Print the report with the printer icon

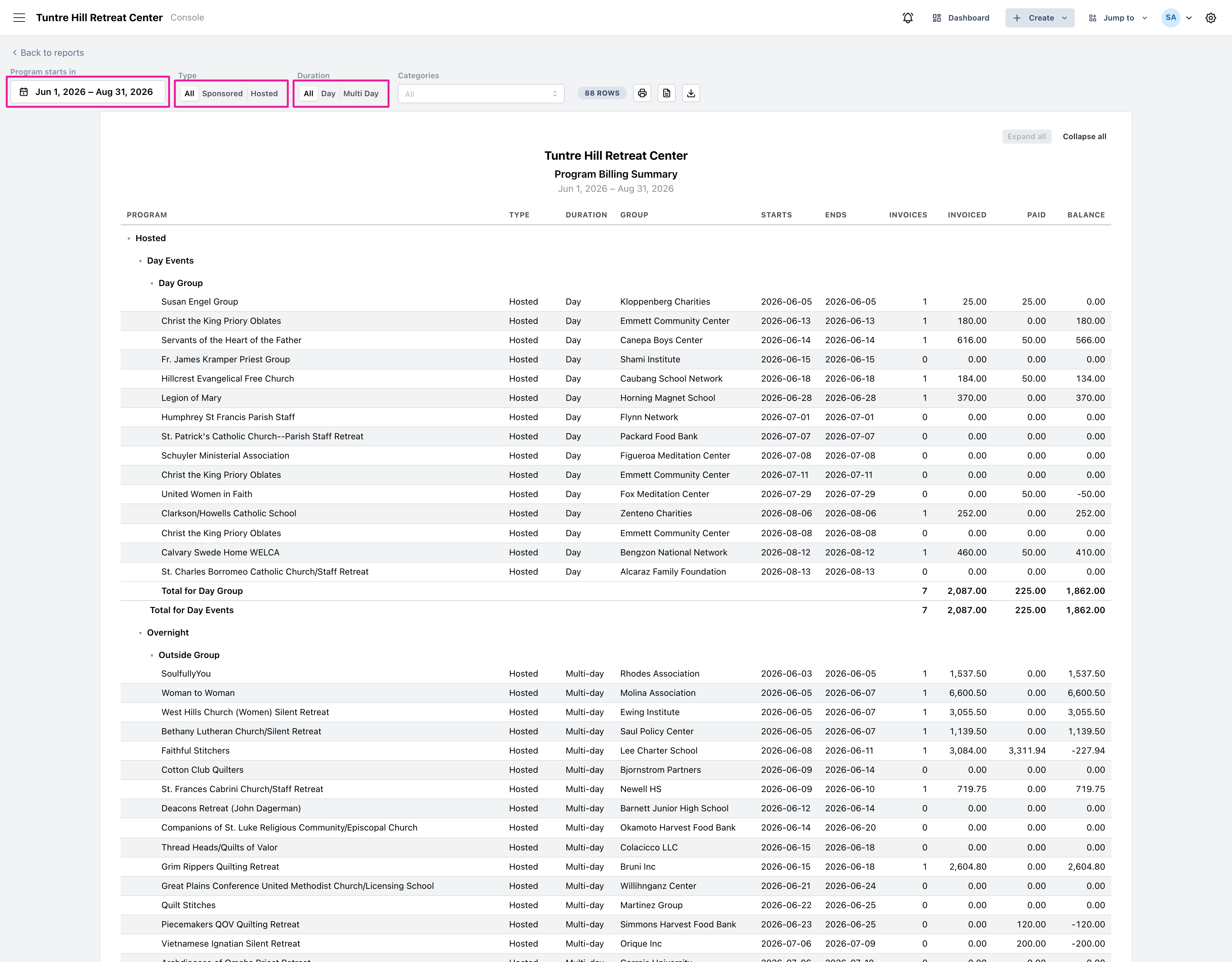(642, 93)
